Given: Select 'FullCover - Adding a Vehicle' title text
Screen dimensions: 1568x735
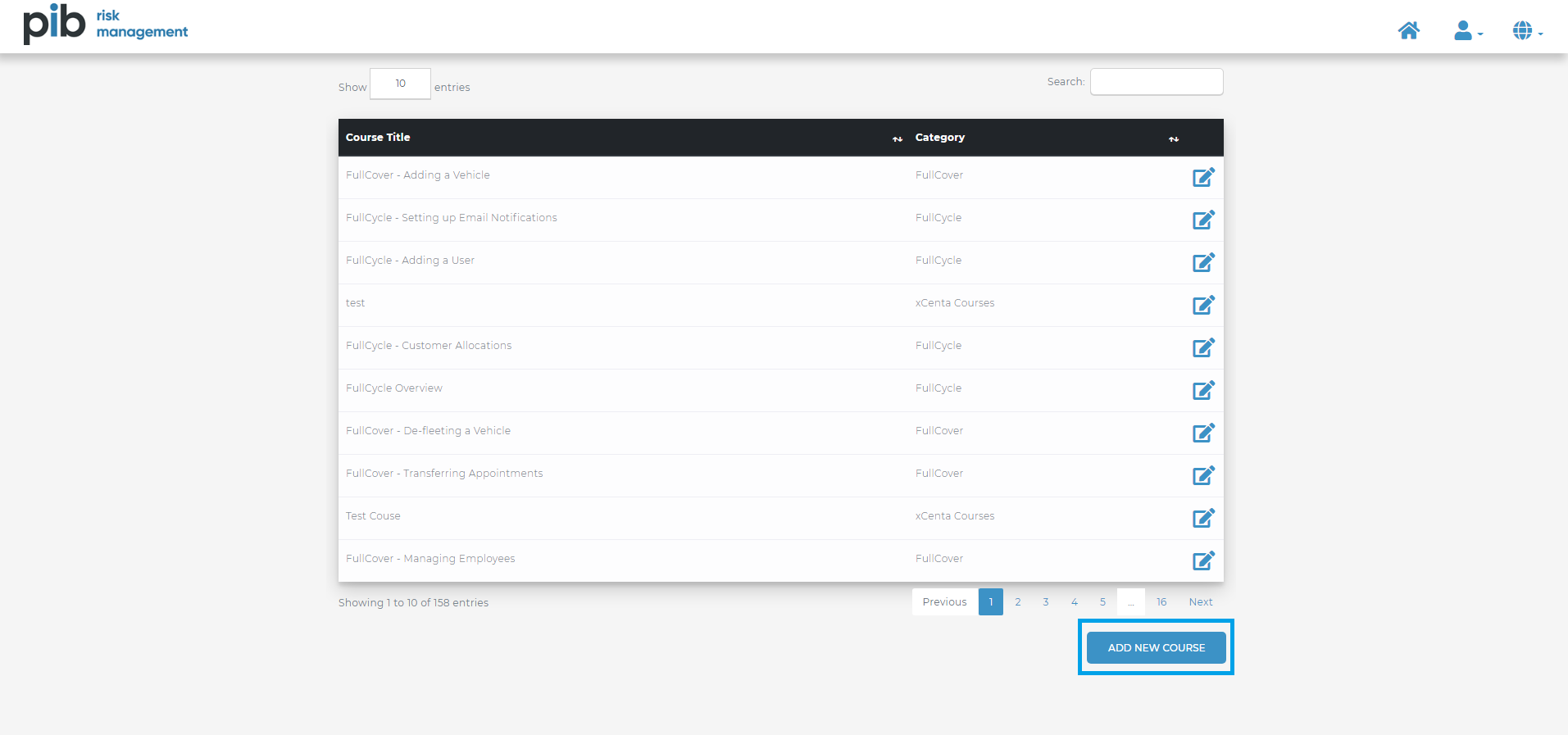Looking at the screenshot, I should [418, 175].
